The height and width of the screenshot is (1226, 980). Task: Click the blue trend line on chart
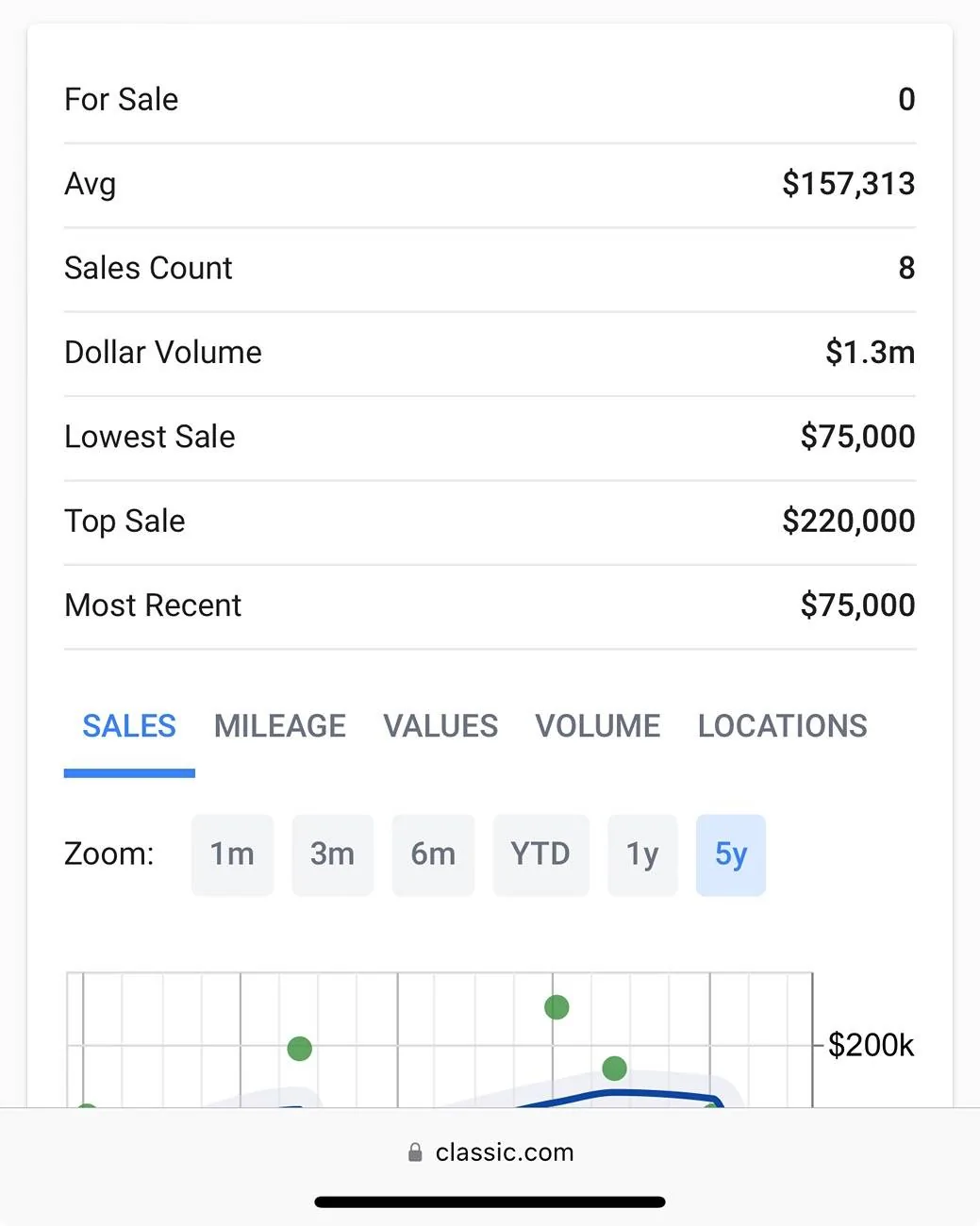[x=613, y=1094]
